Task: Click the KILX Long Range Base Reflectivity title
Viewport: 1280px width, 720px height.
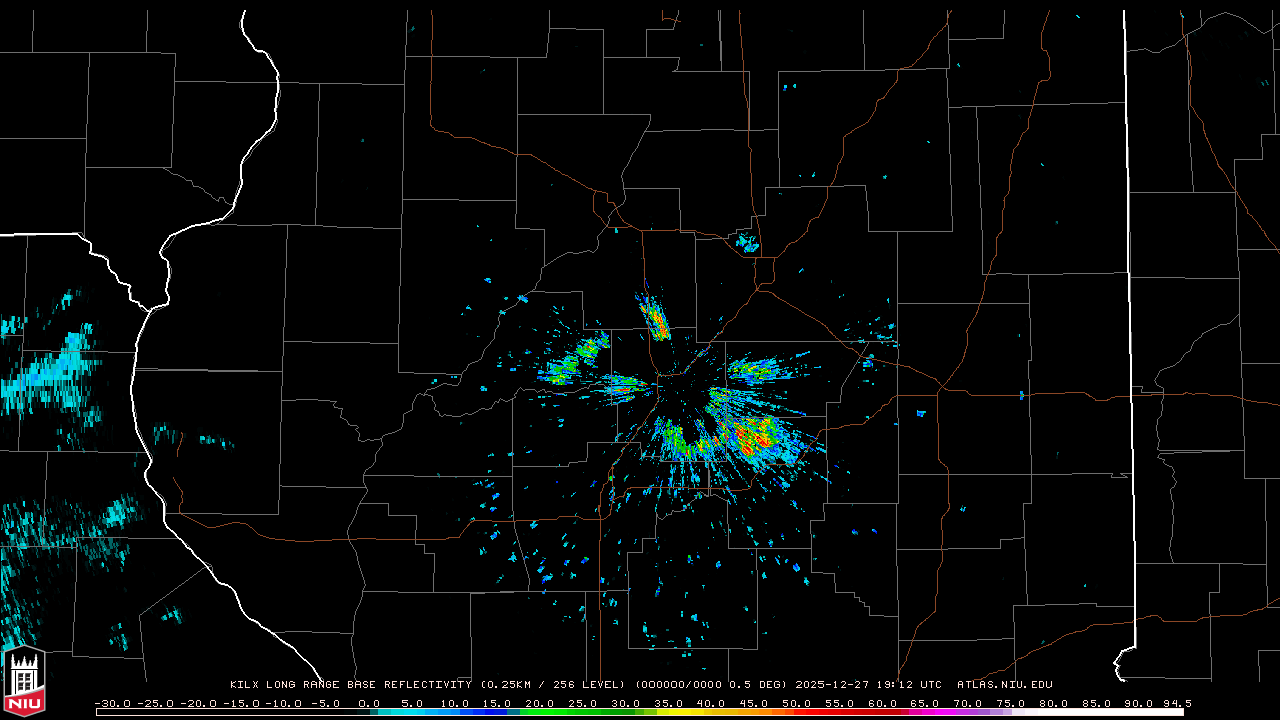Action: [350, 685]
